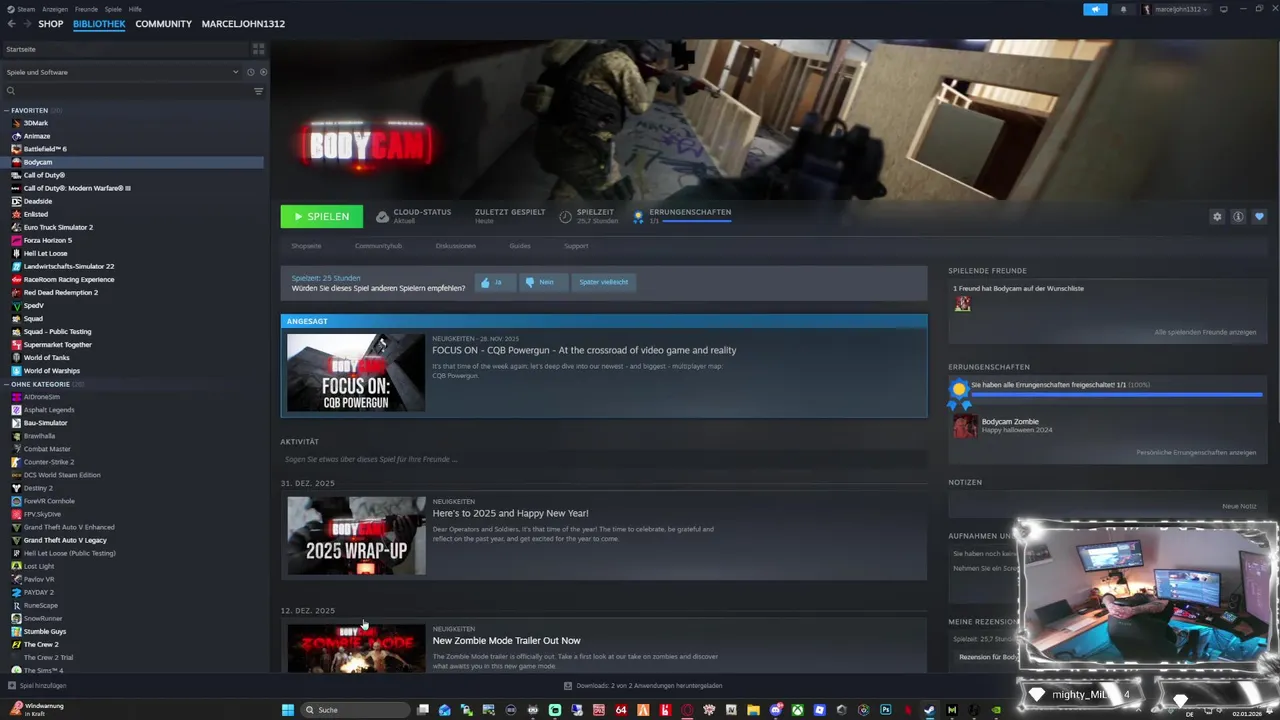Open the marceljohn1312 account dropdown
Viewport: 1280px width, 720px height.
point(1177,9)
